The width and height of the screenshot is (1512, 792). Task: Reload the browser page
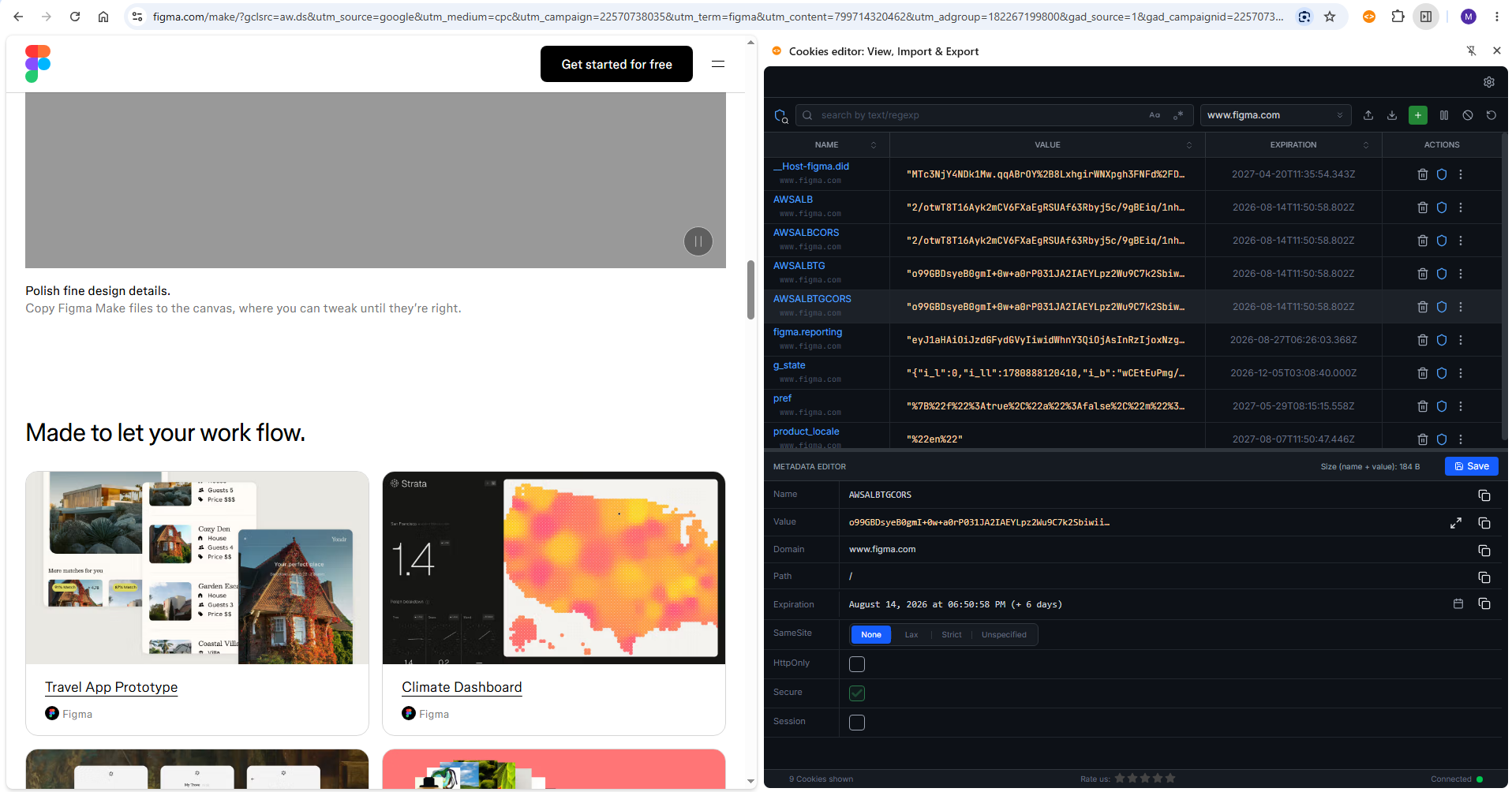click(x=75, y=17)
